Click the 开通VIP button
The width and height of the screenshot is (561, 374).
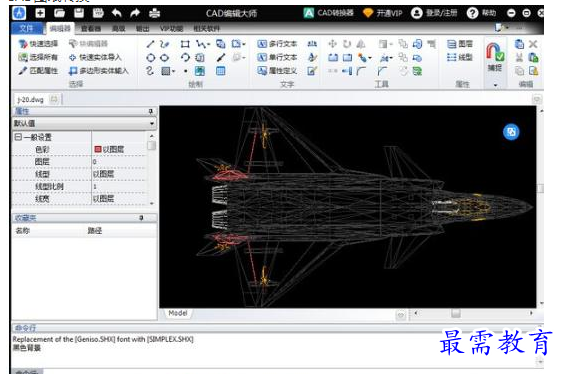pos(382,13)
